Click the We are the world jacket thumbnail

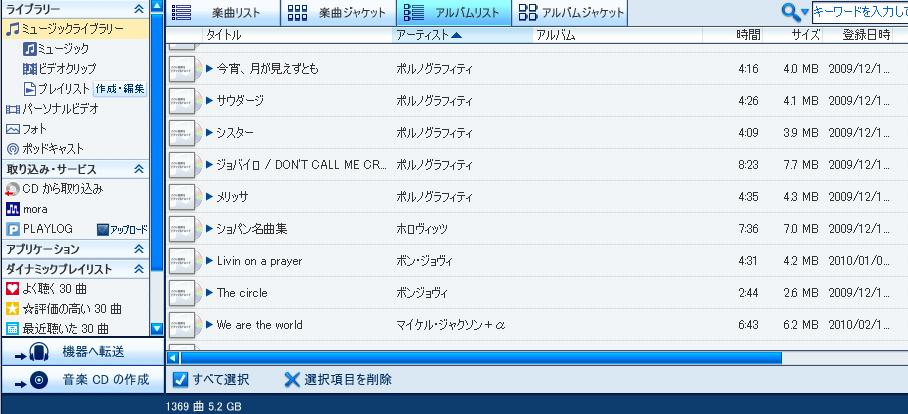pos(185,325)
